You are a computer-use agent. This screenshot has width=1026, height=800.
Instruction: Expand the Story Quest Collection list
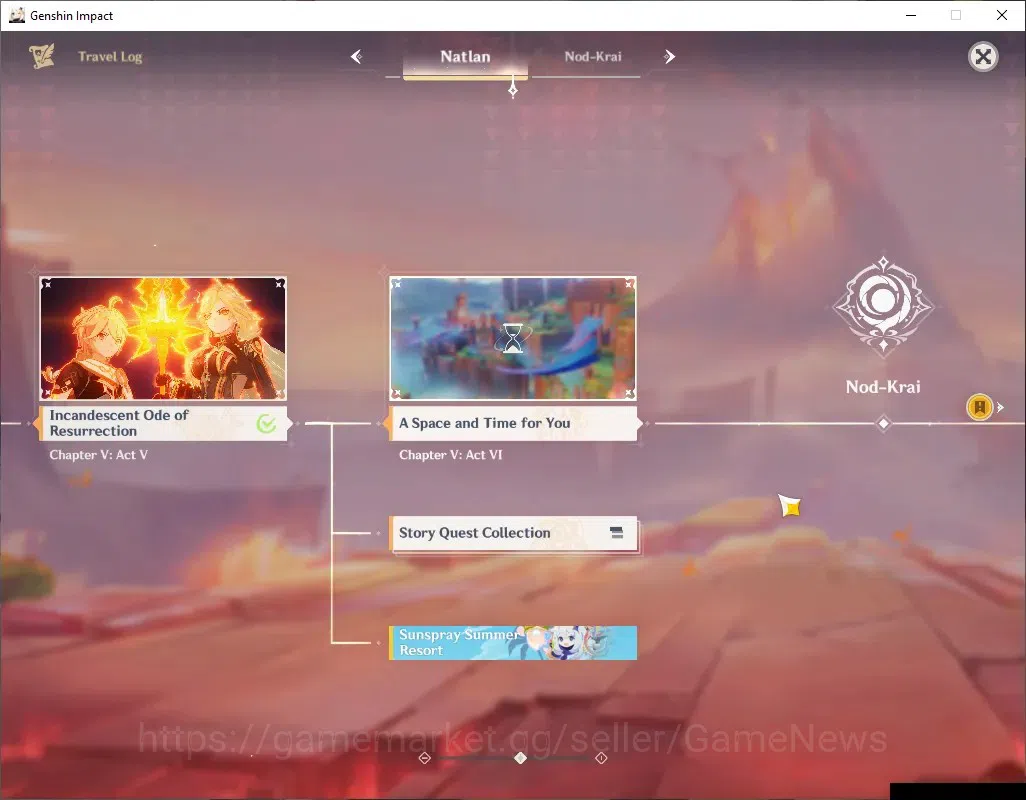(x=514, y=534)
